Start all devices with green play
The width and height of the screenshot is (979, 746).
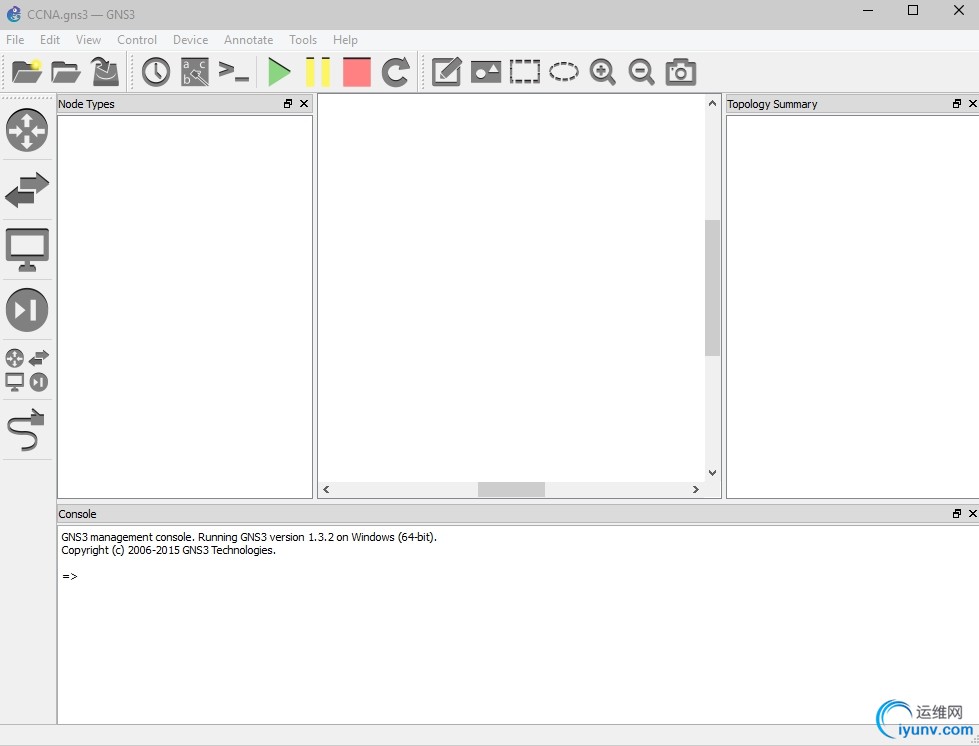(x=278, y=72)
